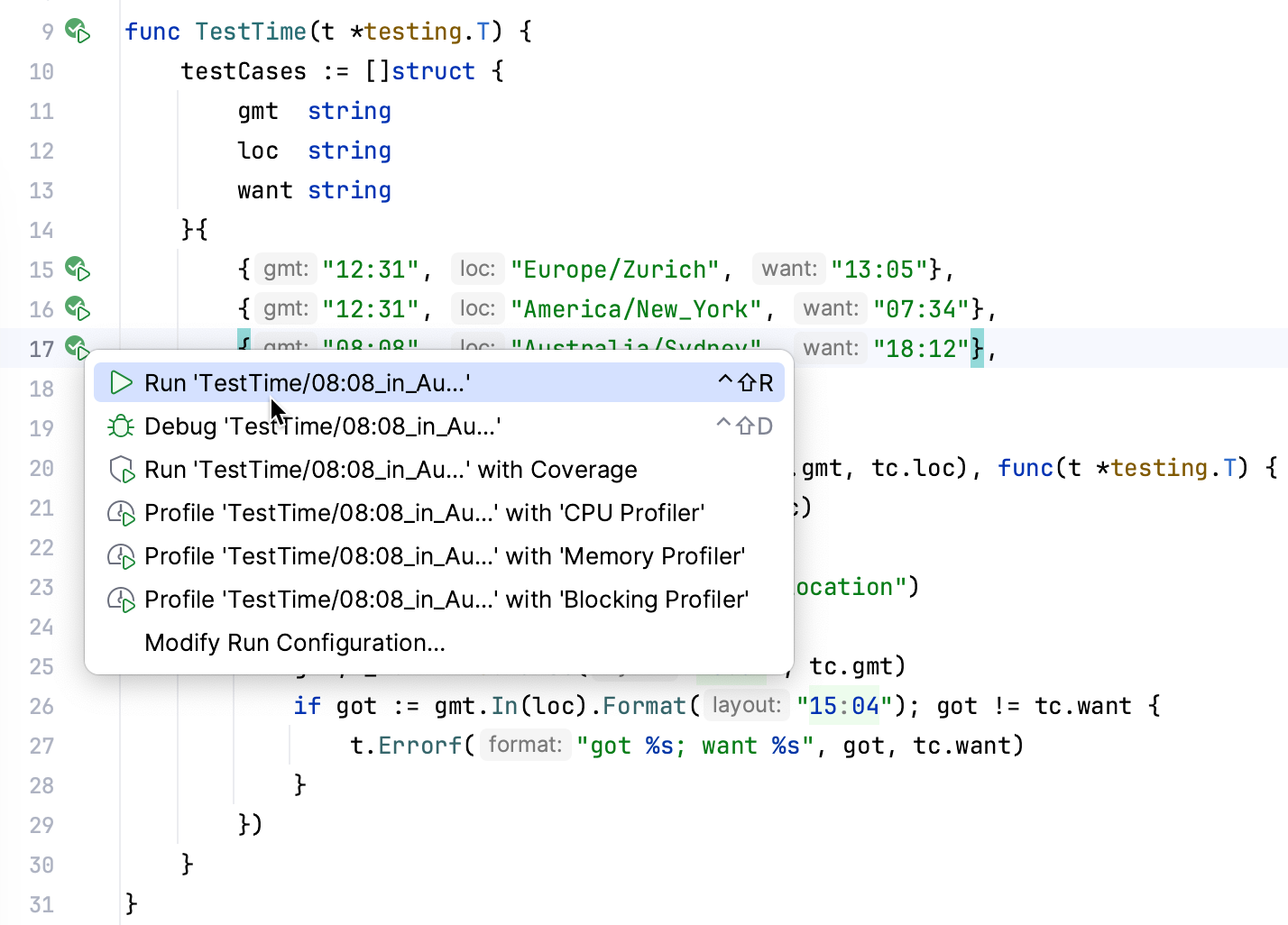
Task: Click the Blocking Profiler icon in the menu
Action: click(x=121, y=599)
